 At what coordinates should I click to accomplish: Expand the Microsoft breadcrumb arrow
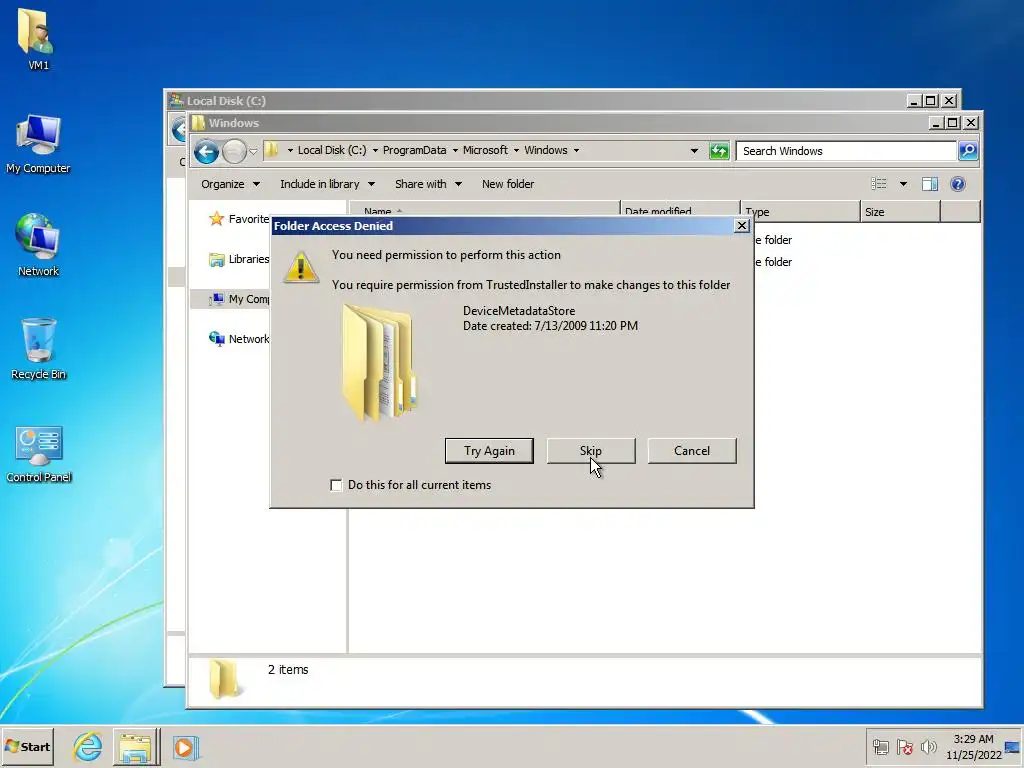click(516, 151)
